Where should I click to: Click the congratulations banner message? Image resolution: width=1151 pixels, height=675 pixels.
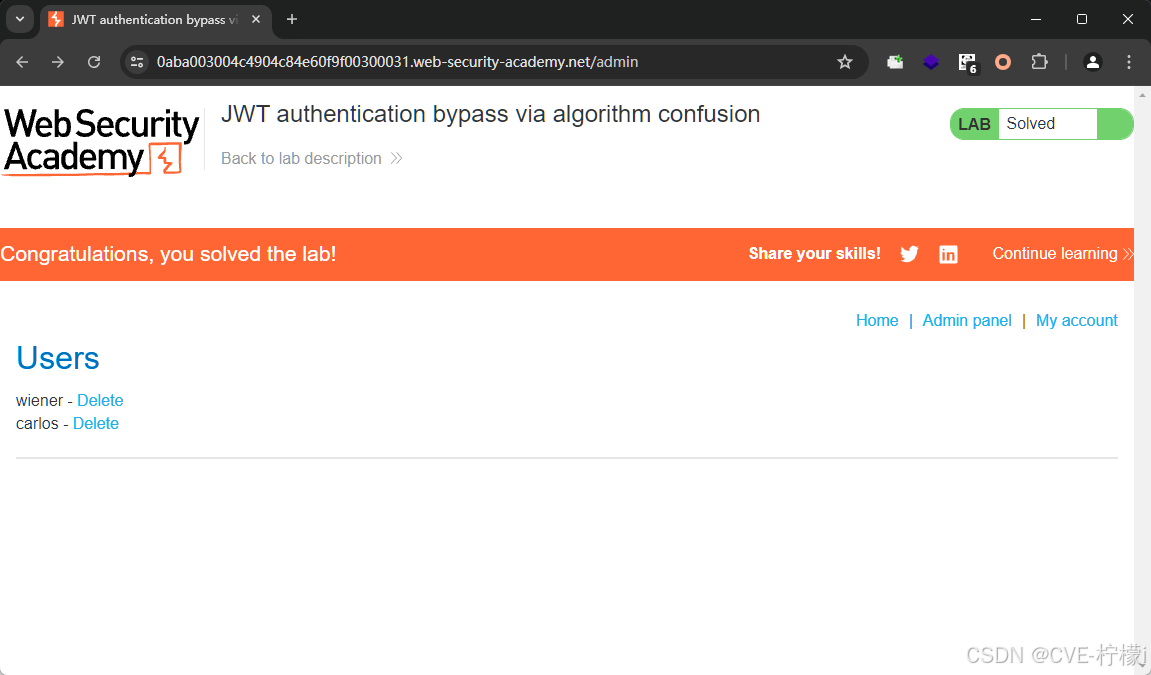pyautogui.click(x=168, y=254)
